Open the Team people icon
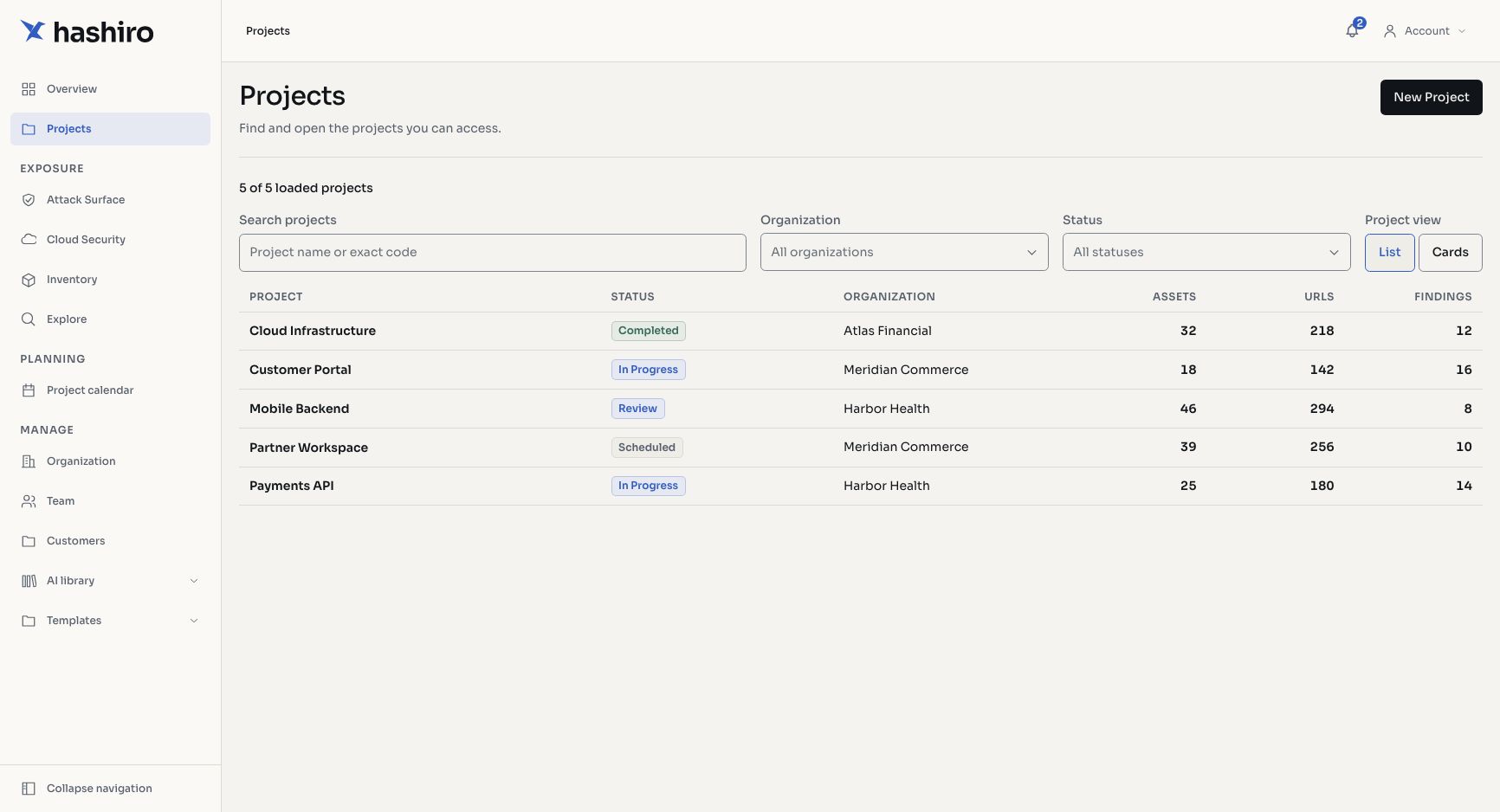1500x812 pixels. click(x=29, y=501)
